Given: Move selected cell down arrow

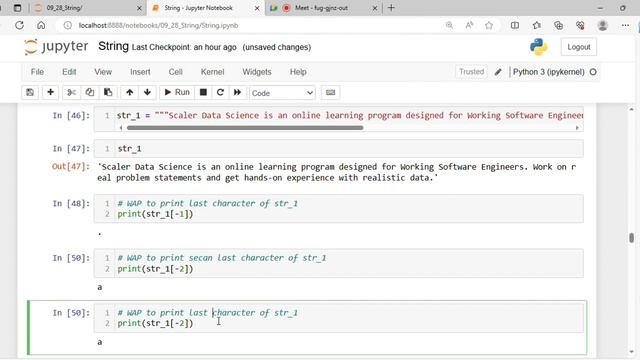Looking at the screenshot, I should click(147, 92).
